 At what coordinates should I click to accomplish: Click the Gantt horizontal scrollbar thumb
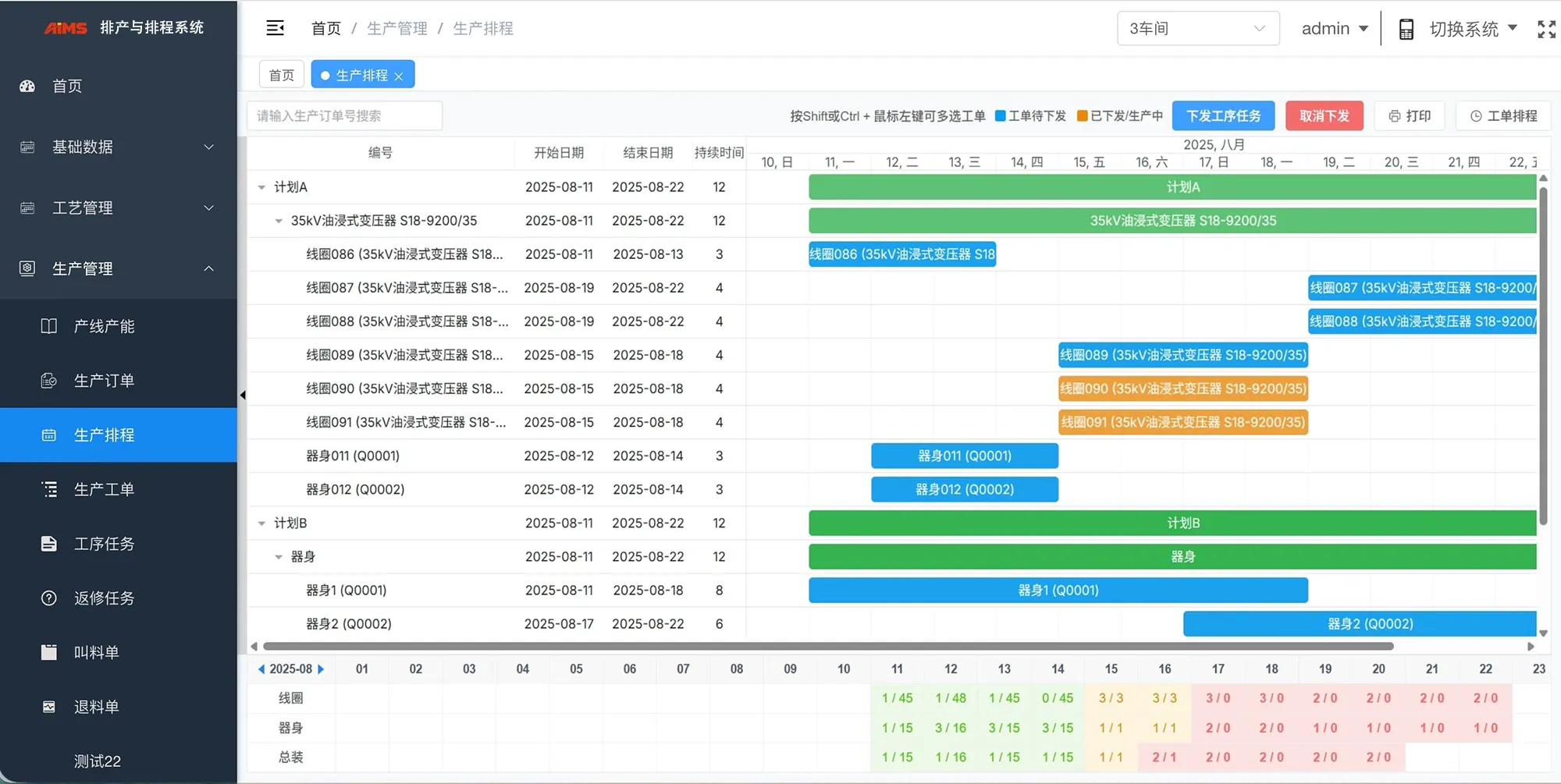828,646
